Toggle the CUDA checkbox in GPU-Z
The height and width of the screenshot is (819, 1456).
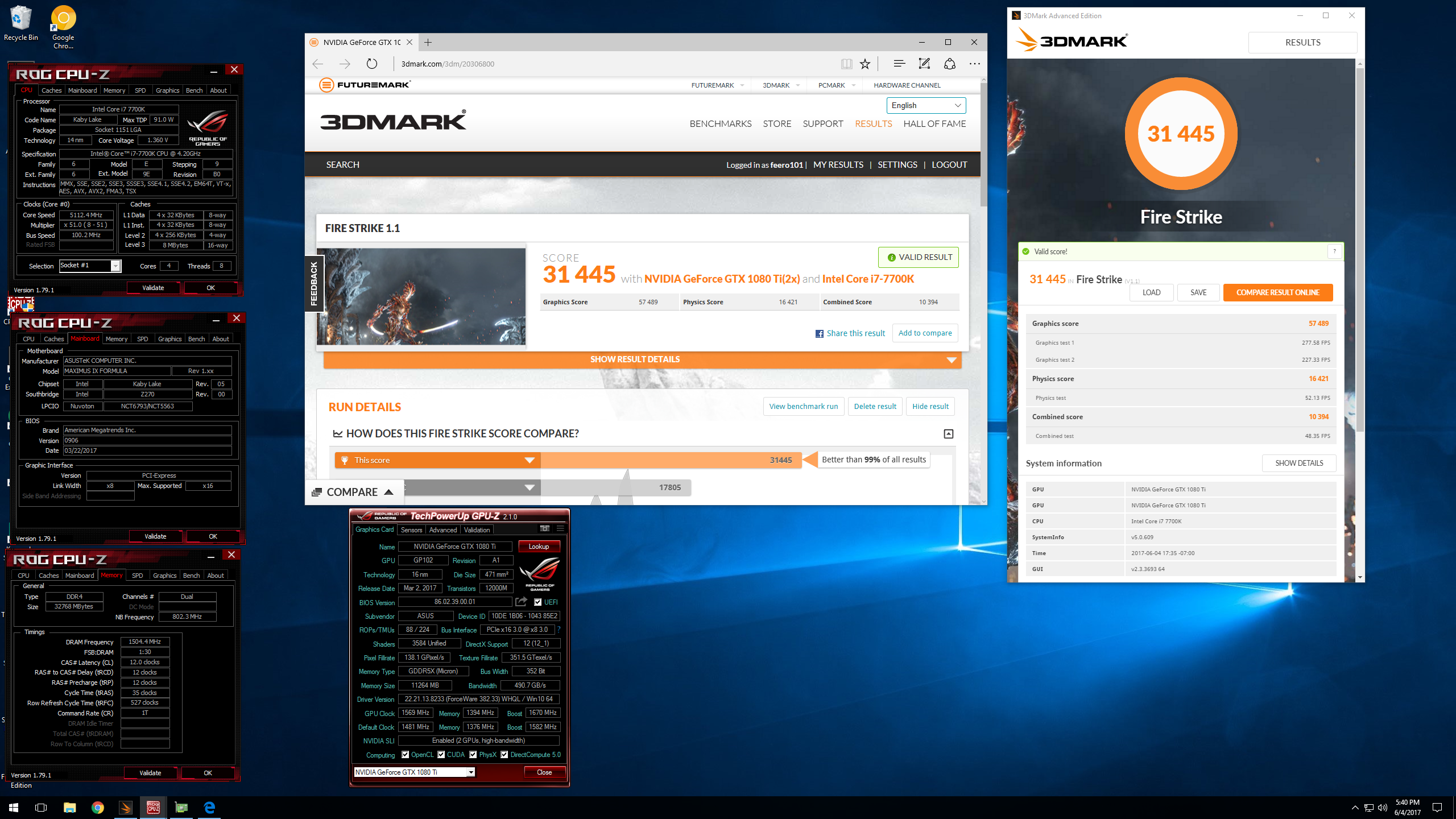[441, 755]
